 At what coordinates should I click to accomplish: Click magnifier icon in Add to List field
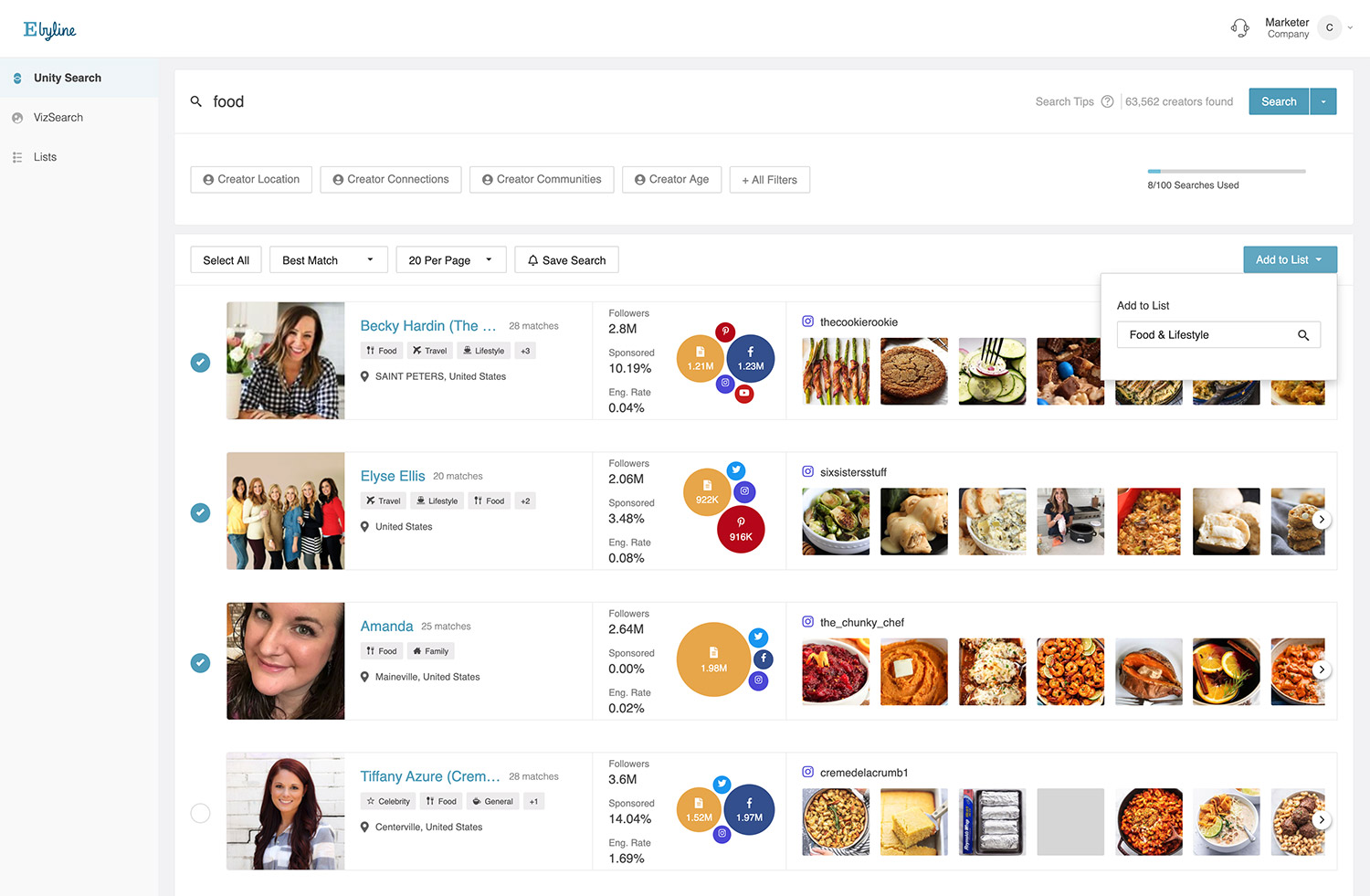coord(1303,335)
